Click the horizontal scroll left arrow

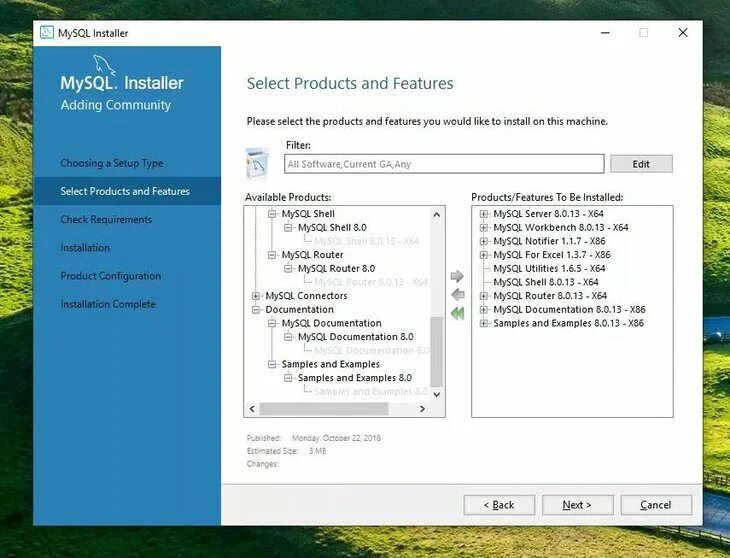point(252,409)
